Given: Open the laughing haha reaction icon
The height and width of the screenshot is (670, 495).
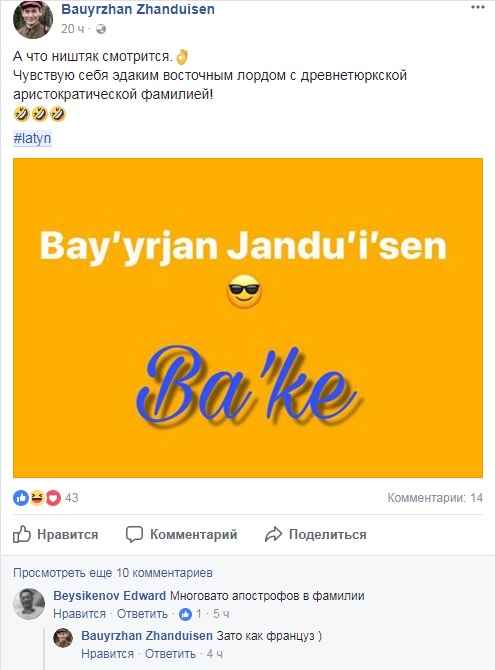Looking at the screenshot, I should [x=37, y=497].
